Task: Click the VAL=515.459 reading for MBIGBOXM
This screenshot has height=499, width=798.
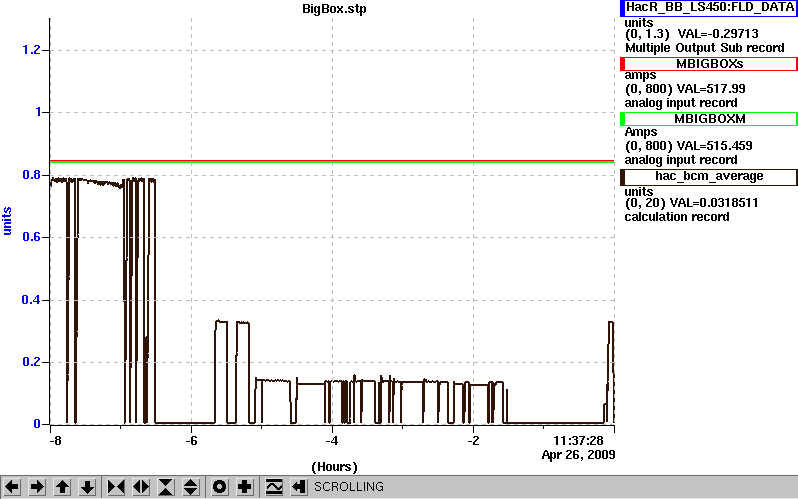Action: [713, 146]
